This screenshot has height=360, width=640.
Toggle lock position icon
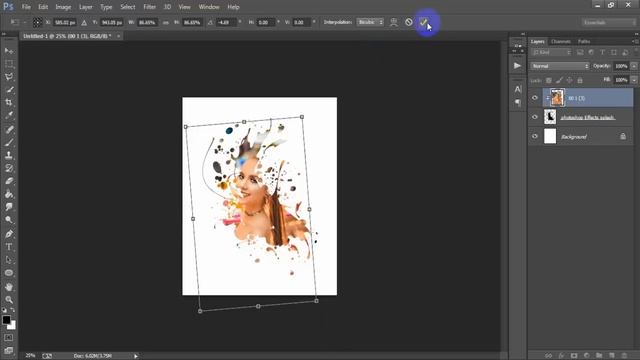coord(569,80)
